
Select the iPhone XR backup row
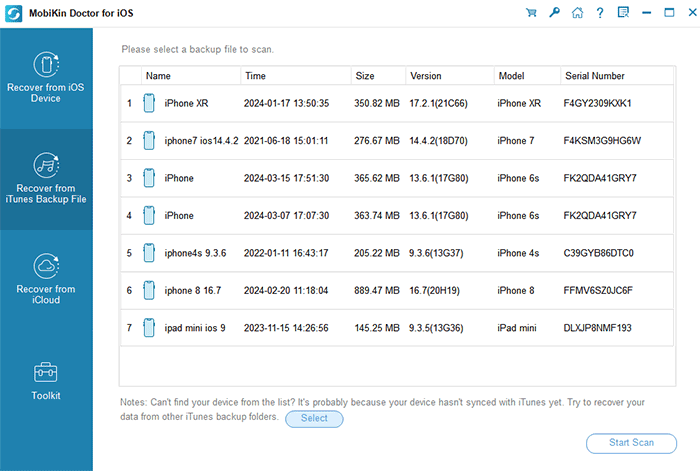[396, 103]
